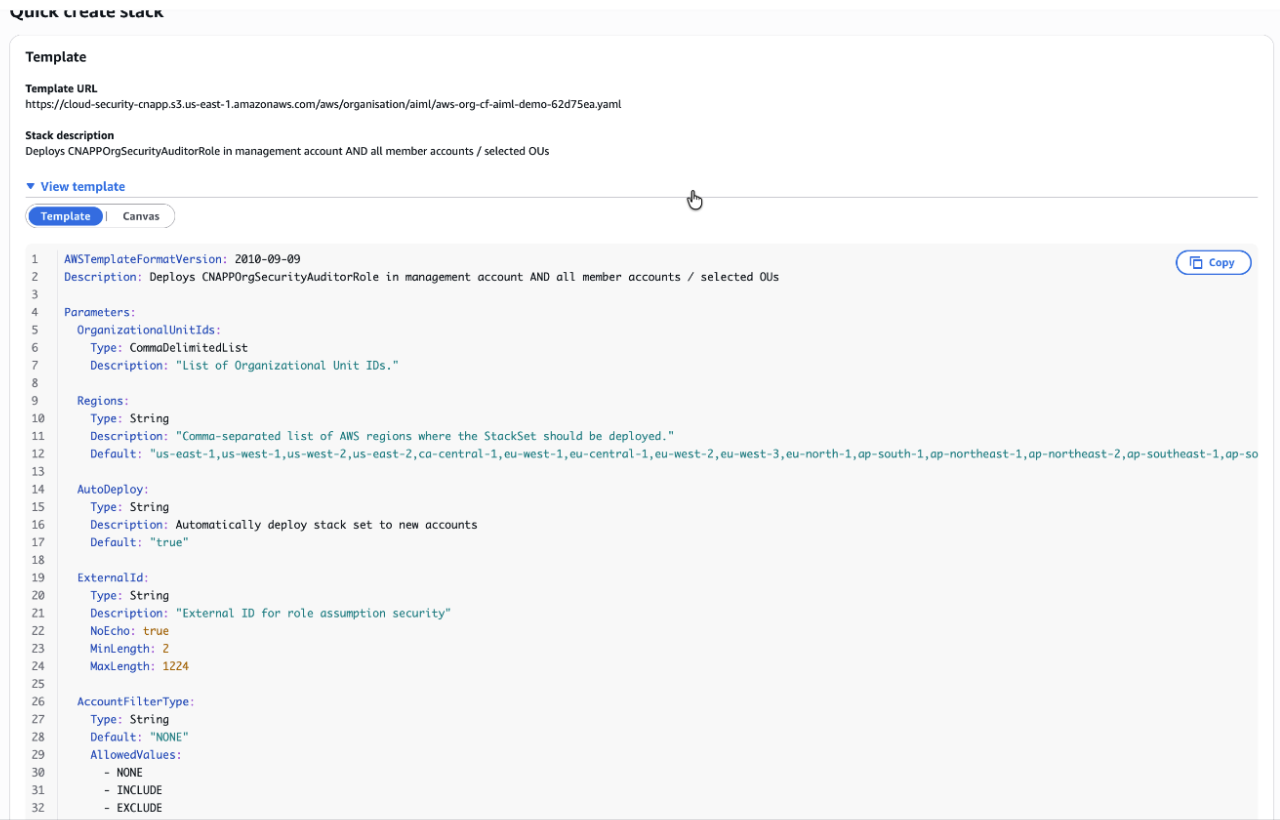Click "Automatically deploy stack set to new accounts"
Viewport: 1280px width, 820px height.
coord(326,524)
